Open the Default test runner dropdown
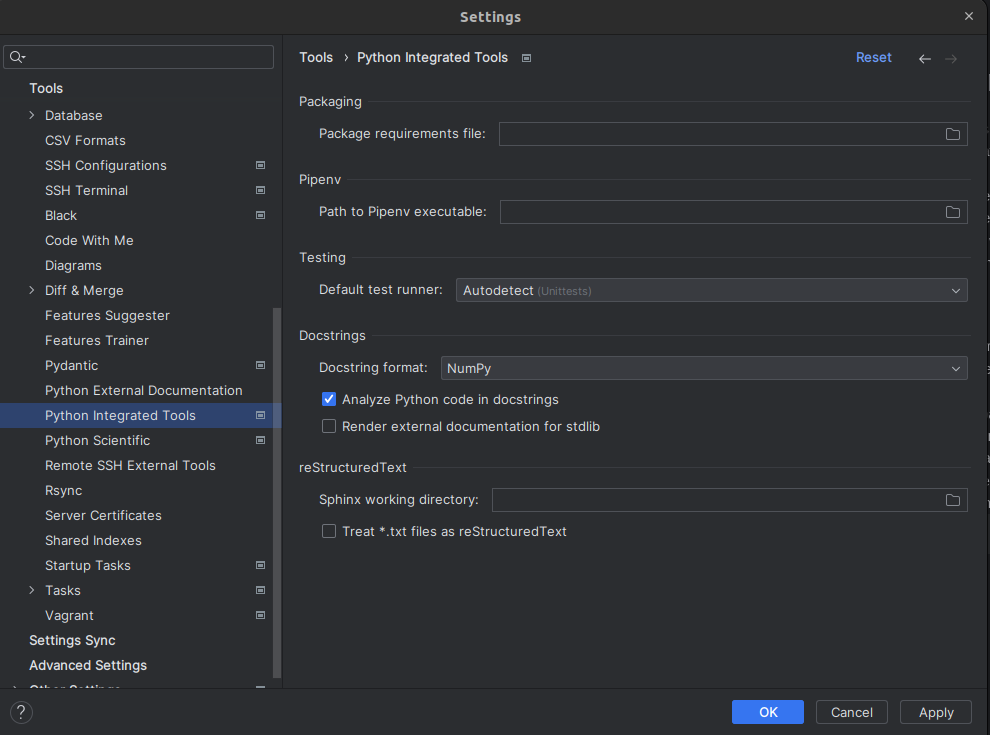 955,290
